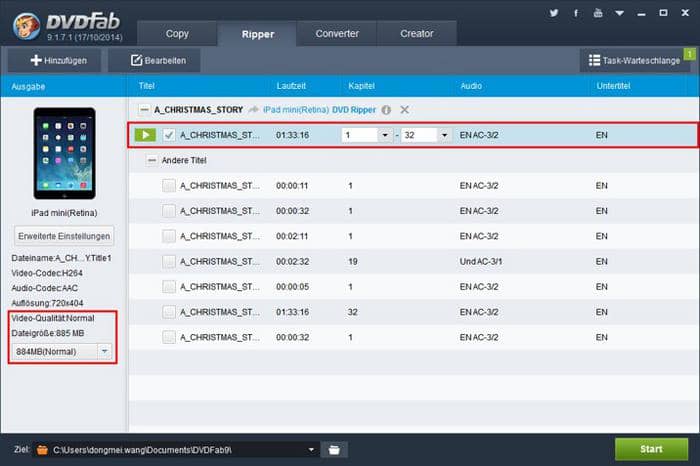This screenshot has width=700, height=466.
Task: Click EN AC-3/2 audio of the main title
Action: [479, 135]
